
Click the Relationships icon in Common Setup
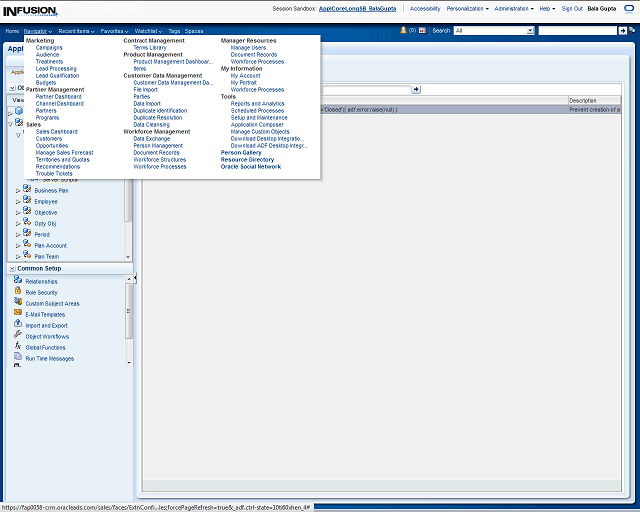coord(18,281)
